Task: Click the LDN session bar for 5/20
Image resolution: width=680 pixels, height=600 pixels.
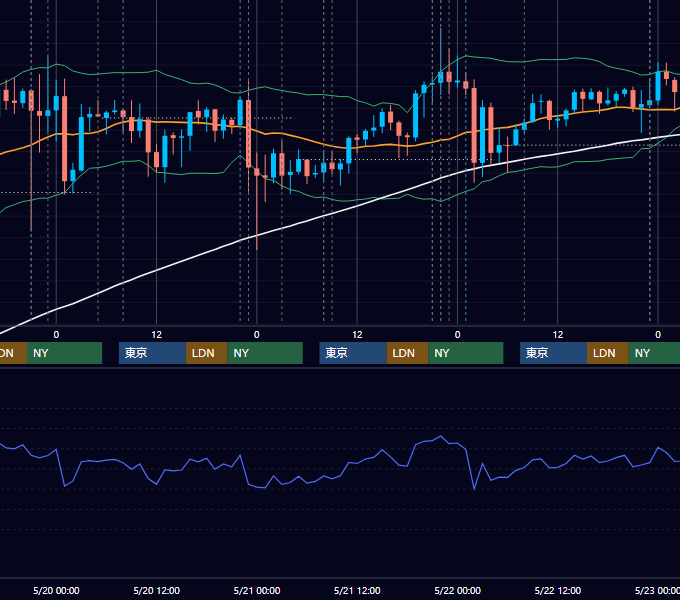Action: (206, 353)
